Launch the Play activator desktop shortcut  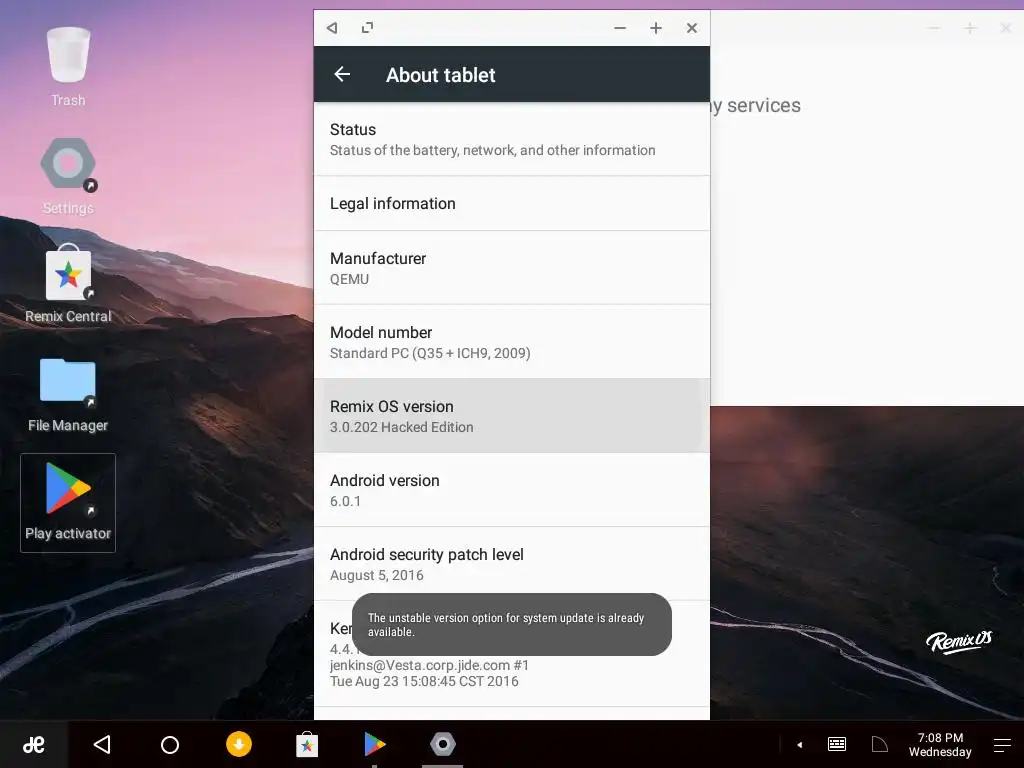click(68, 502)
